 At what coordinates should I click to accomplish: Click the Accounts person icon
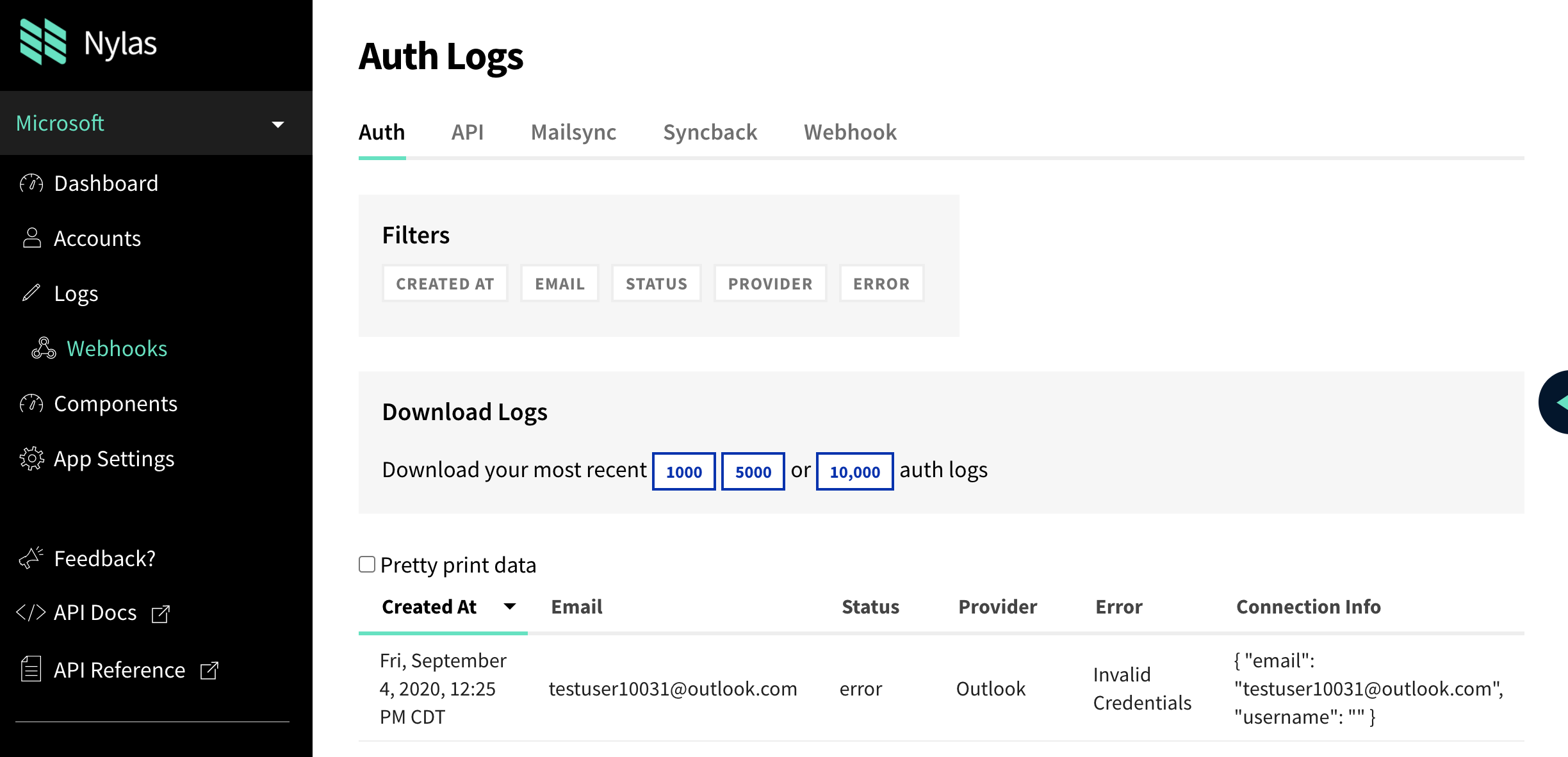click(31, 238)
